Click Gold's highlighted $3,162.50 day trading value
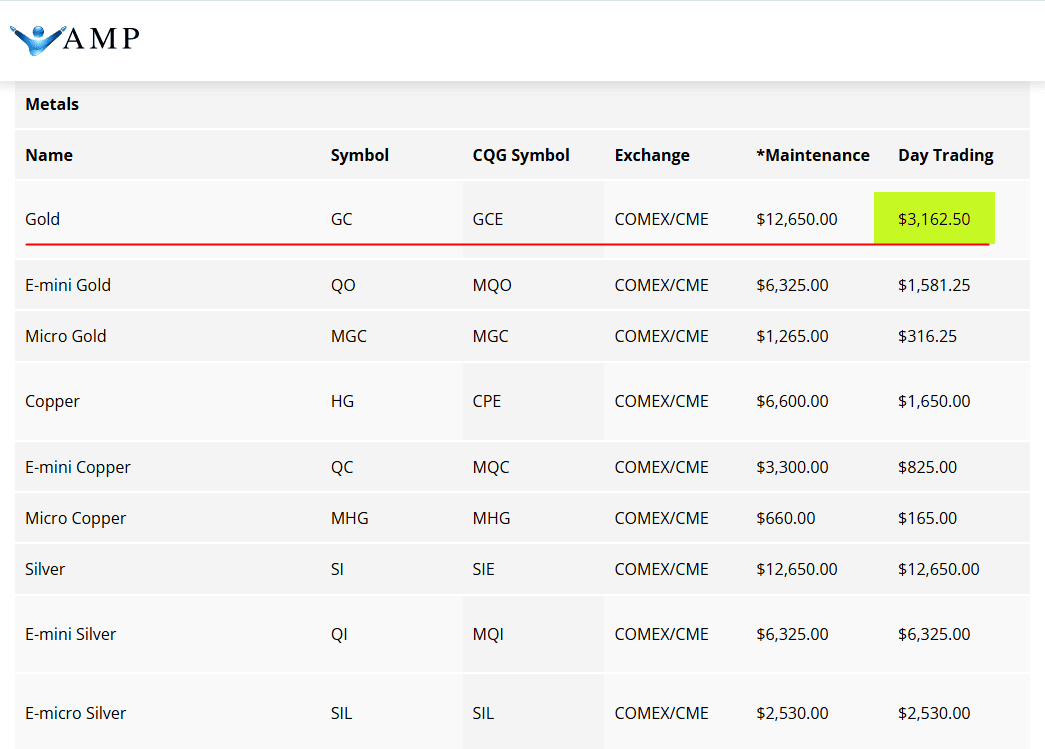The width and height of the screenshot is (1045, 749). 934,219
